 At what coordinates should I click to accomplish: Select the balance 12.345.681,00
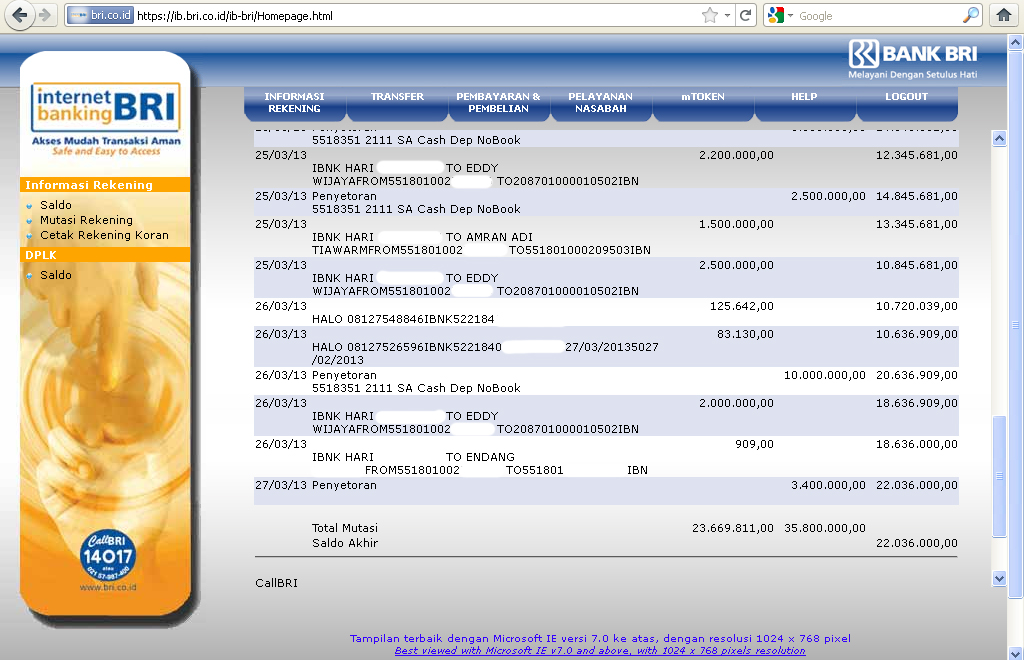click(917, 155)
